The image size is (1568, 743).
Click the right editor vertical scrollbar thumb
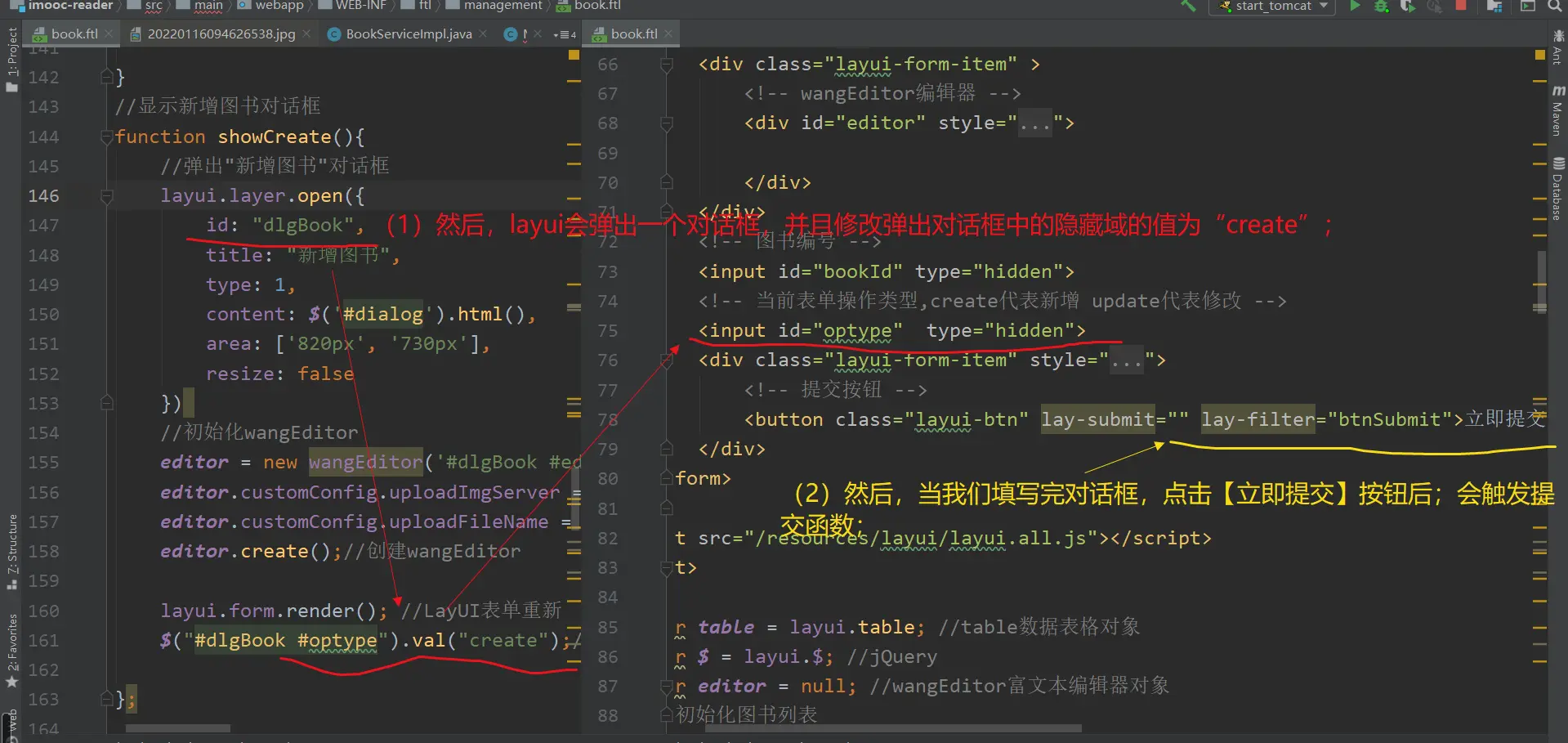[1540, 282]
